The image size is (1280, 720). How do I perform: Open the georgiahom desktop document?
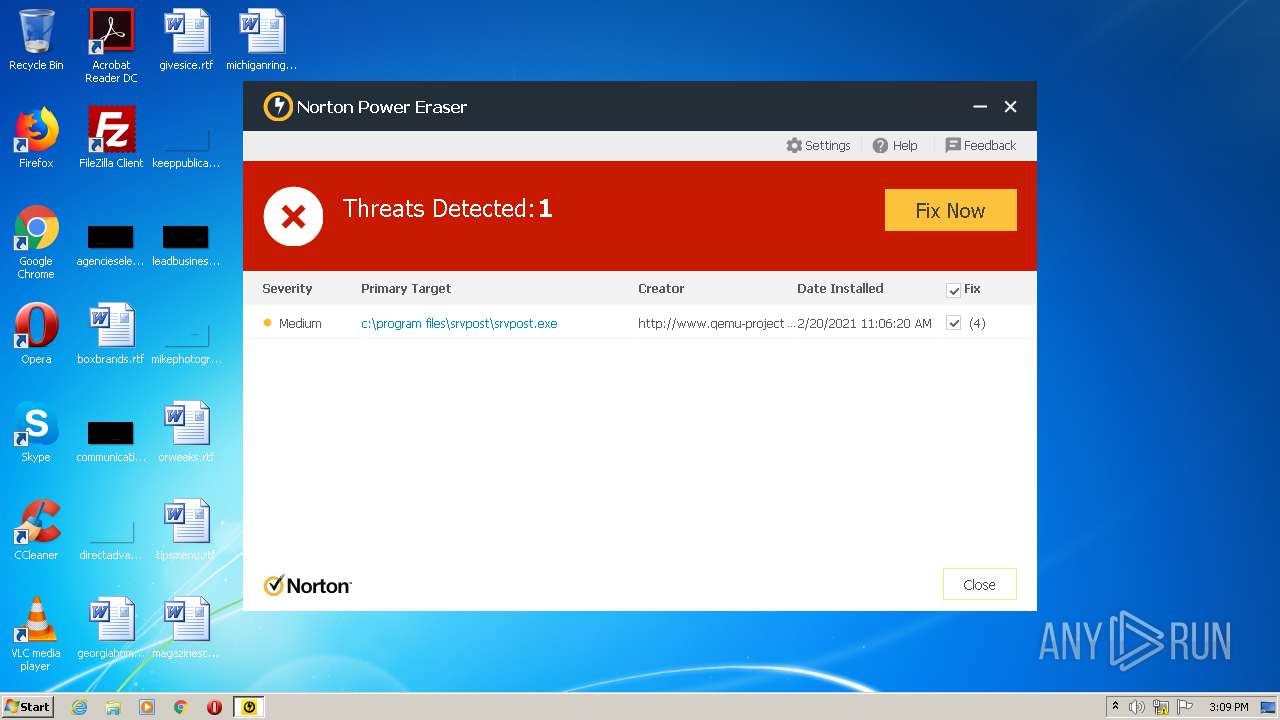(x=111, y=628)
